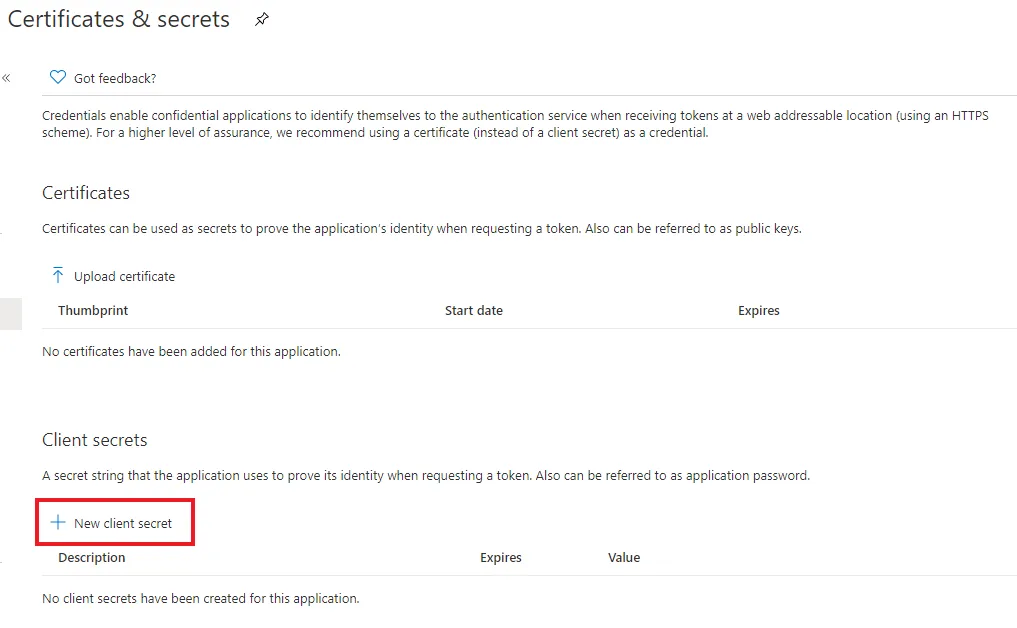Screen dimensions: 1017x628
Task: Click the Description column header
Action: (x=91, y=558)
